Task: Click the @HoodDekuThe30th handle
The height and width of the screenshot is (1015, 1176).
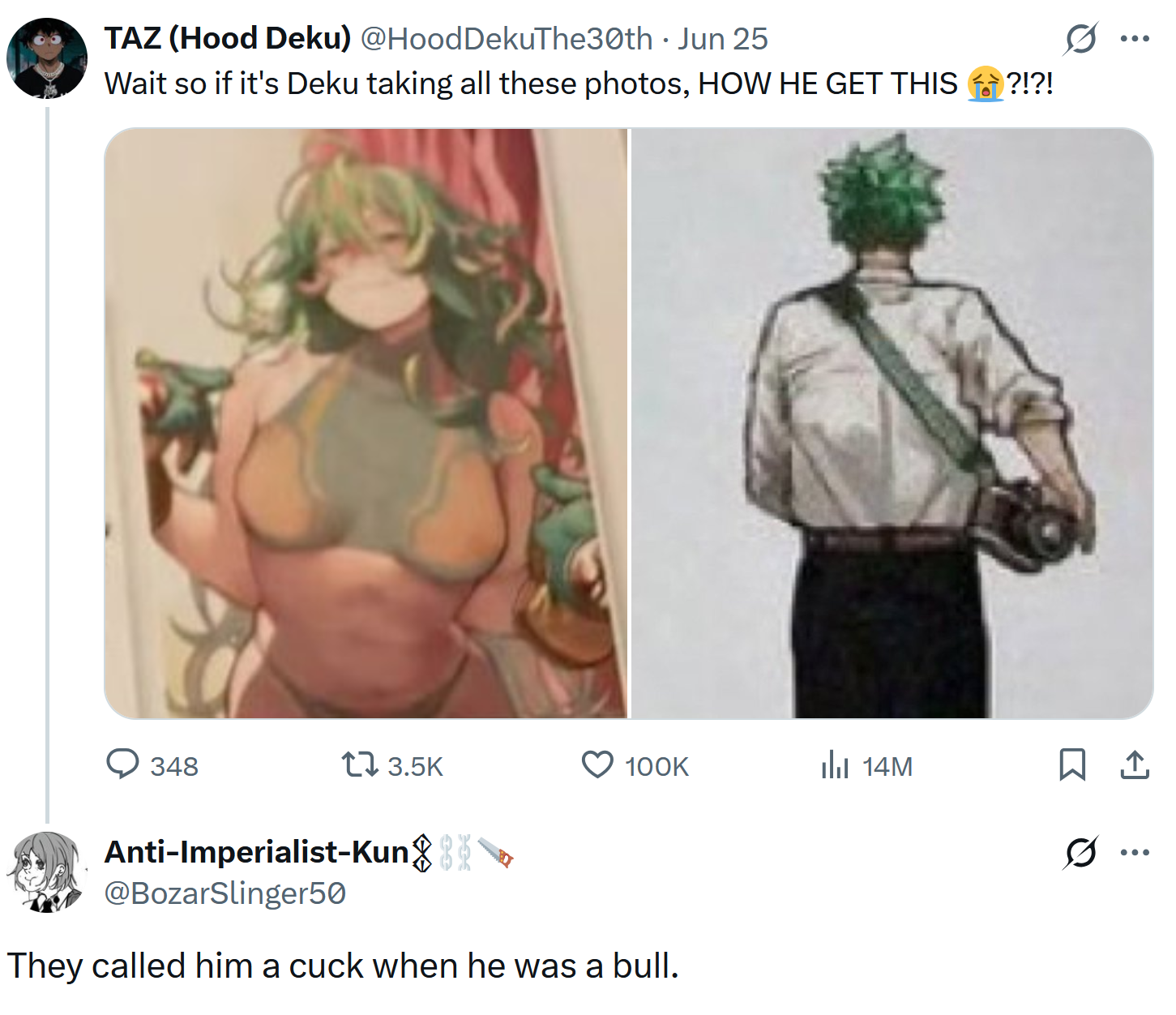Action: 506,38
